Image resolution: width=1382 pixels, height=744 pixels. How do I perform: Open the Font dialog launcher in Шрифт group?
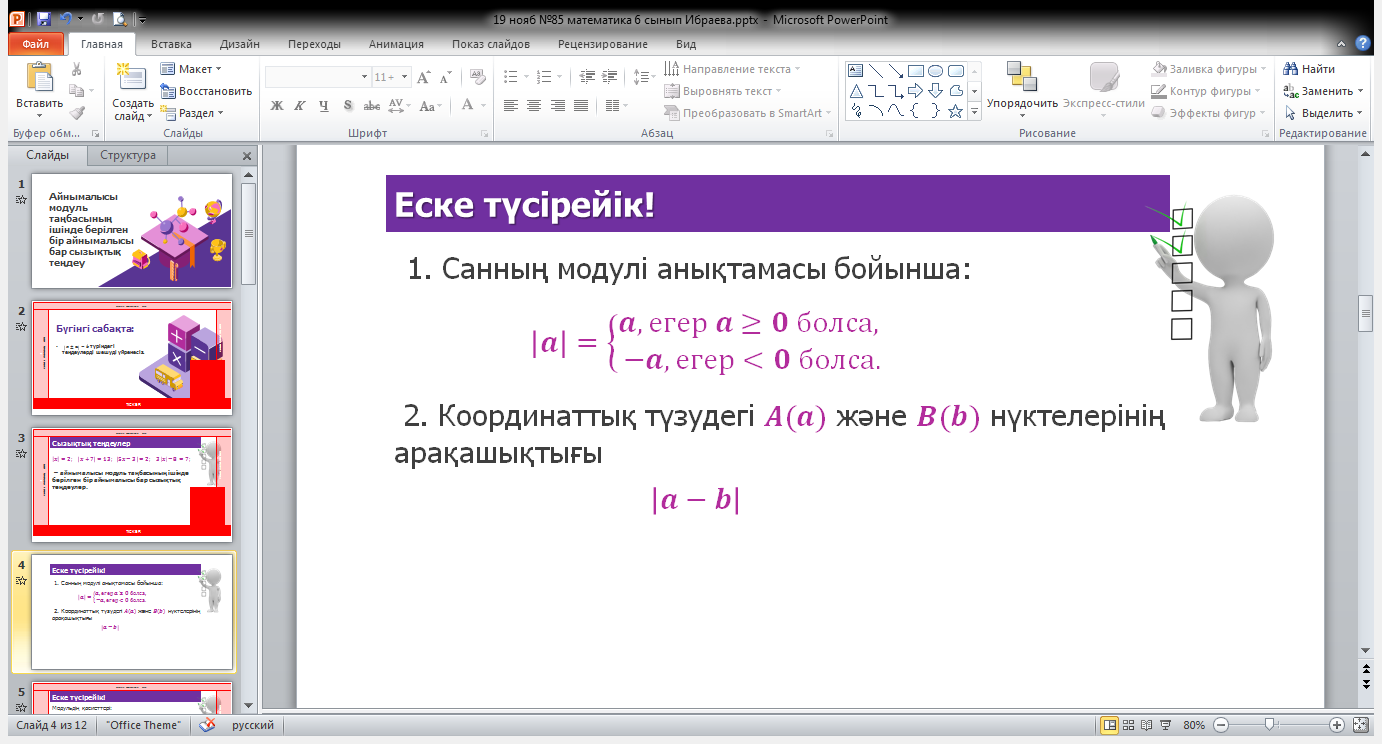pyautogui.click(x=486, y=132)
